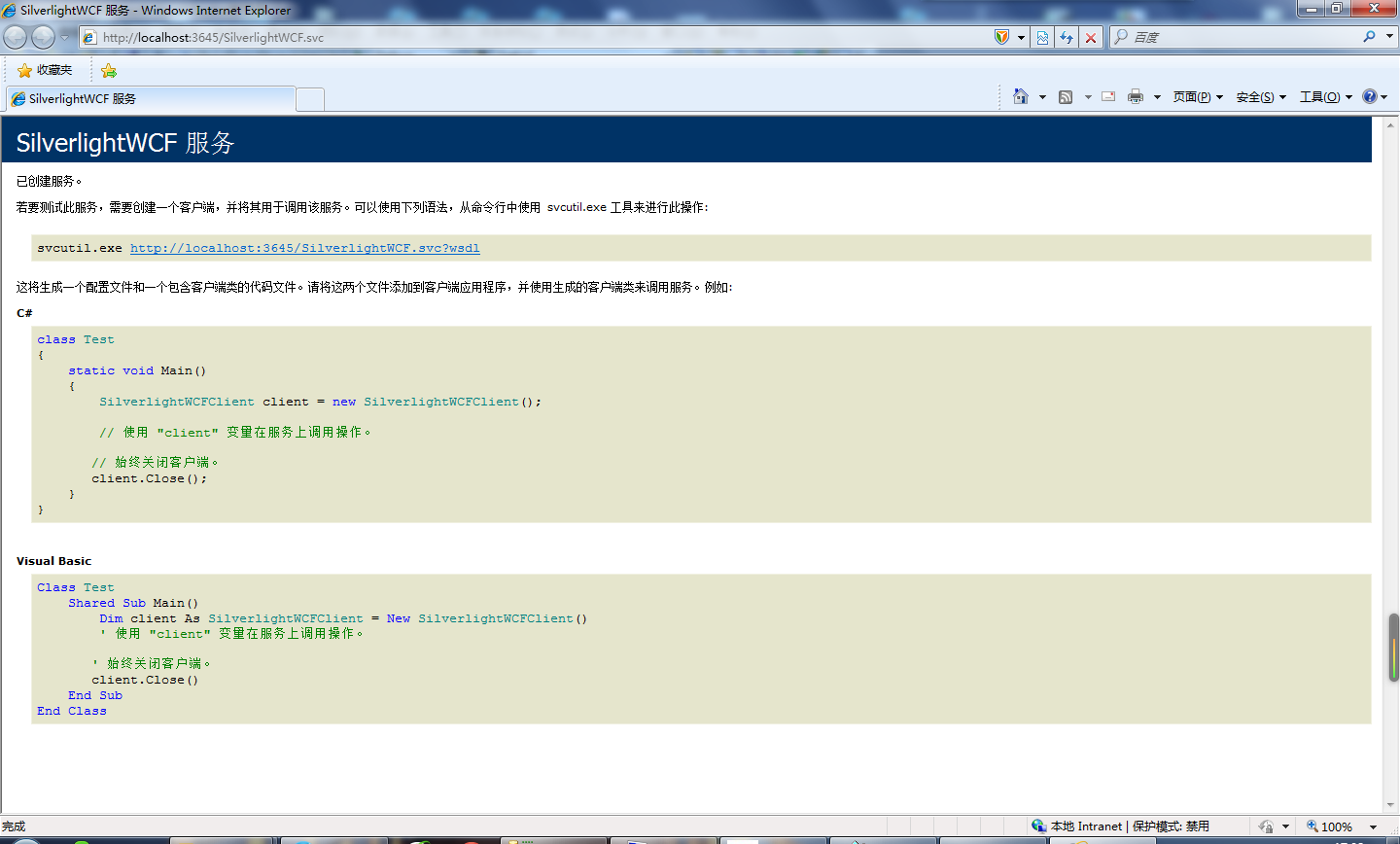
Task: Click the Compatibility View icon
Action: 1041,37
